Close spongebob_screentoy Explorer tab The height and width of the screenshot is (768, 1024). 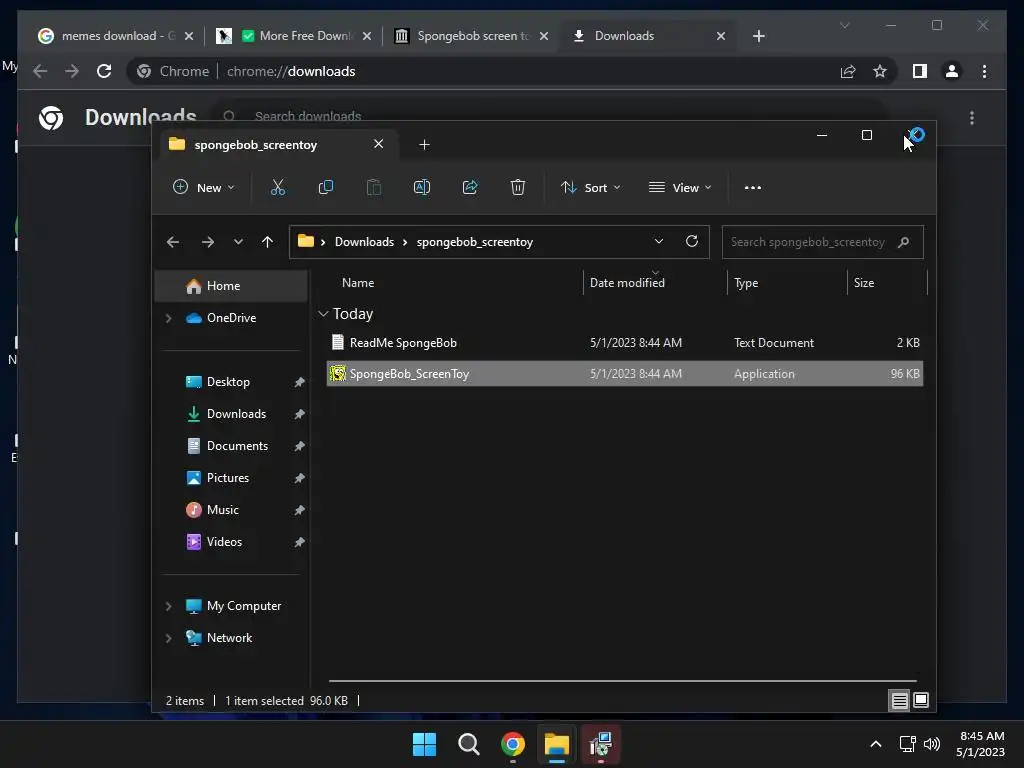[x=378, y=144]
